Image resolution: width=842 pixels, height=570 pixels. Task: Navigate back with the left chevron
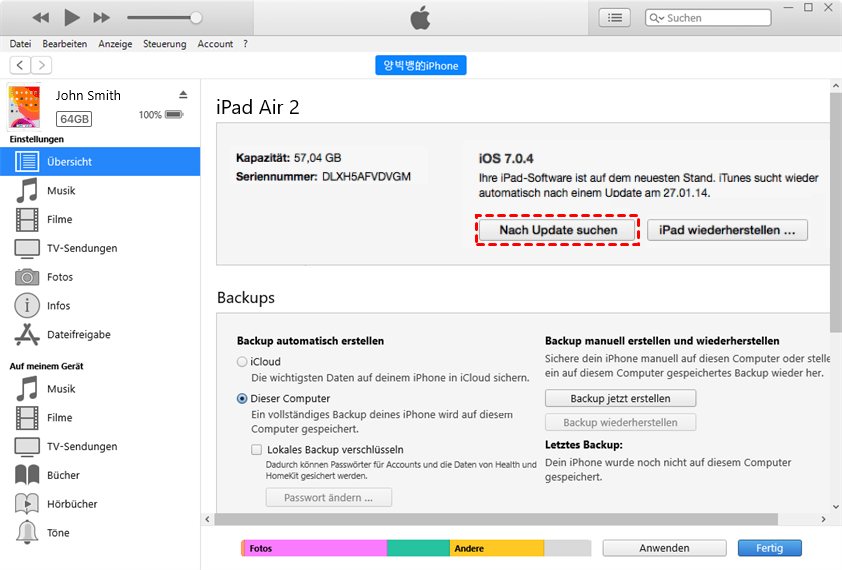[20, 65]
